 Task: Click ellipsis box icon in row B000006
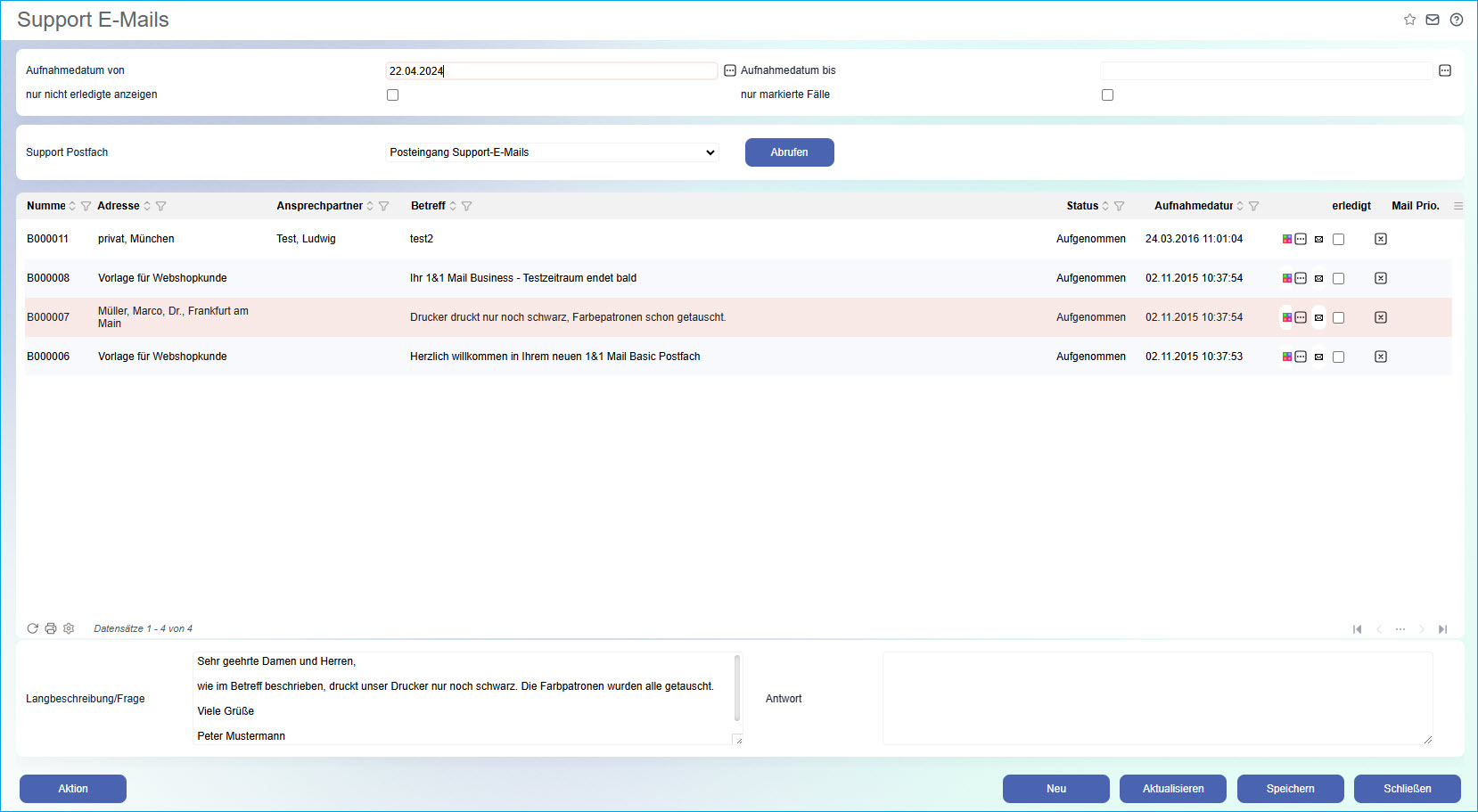tap(1301, 357)
